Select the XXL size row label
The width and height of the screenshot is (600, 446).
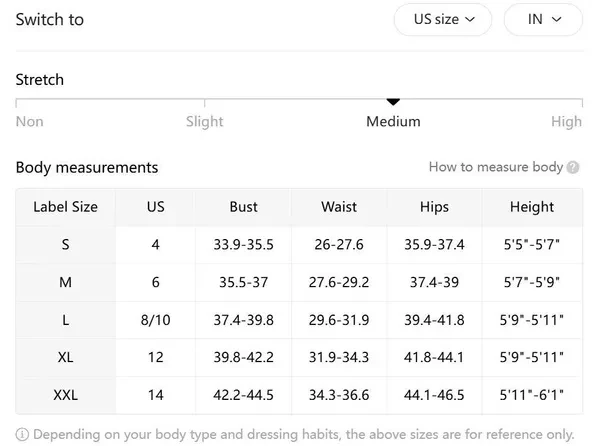coord(66,395)
